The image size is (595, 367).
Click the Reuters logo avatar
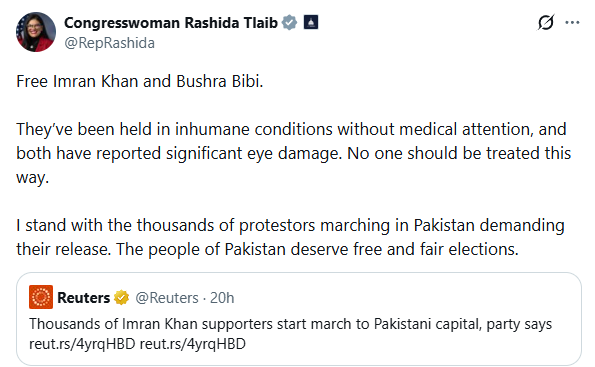click(41, 297)
